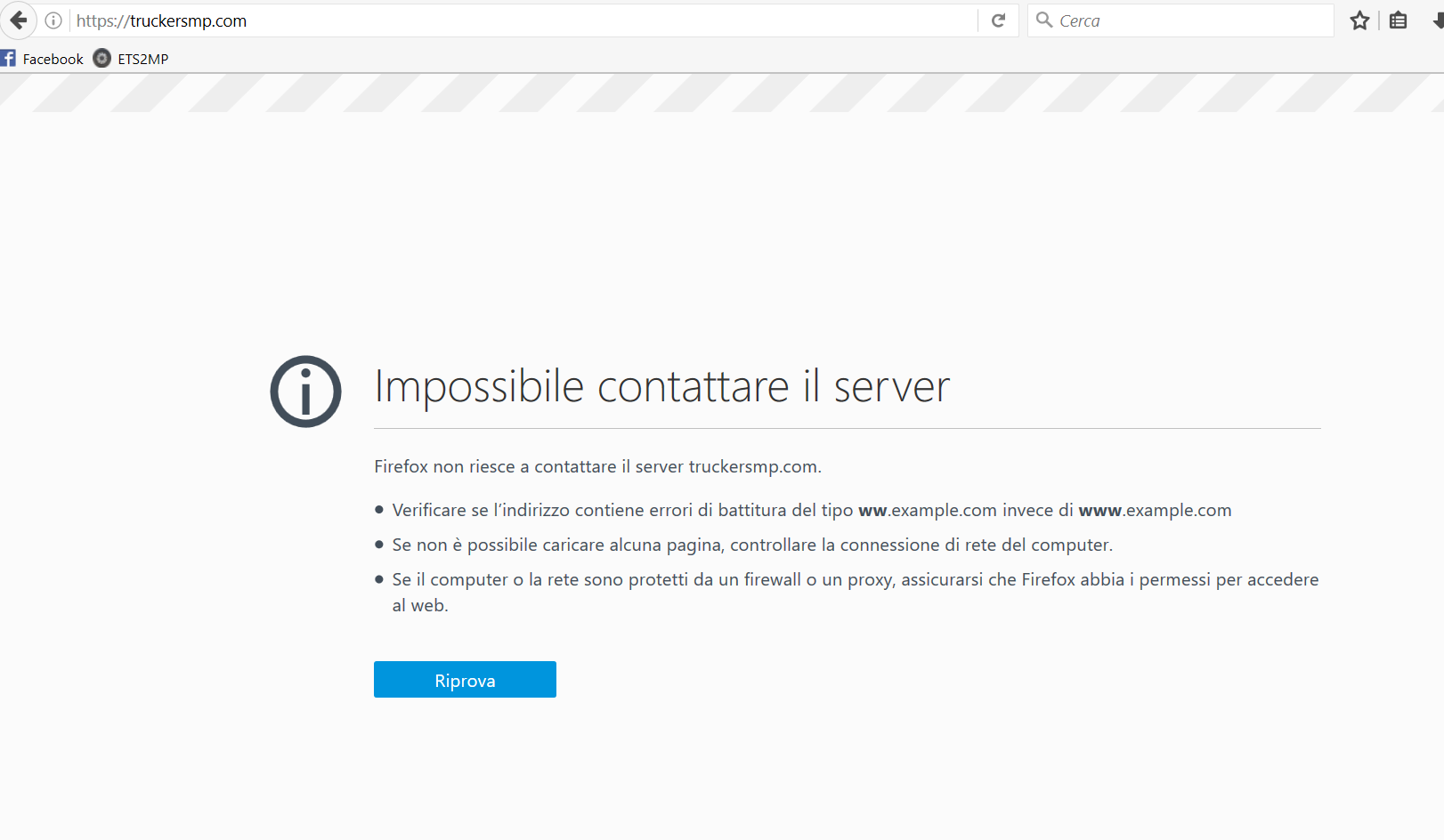Click the large info circle error icon
Viewport: 1444px width, 840px height.
tap(305, 392)
